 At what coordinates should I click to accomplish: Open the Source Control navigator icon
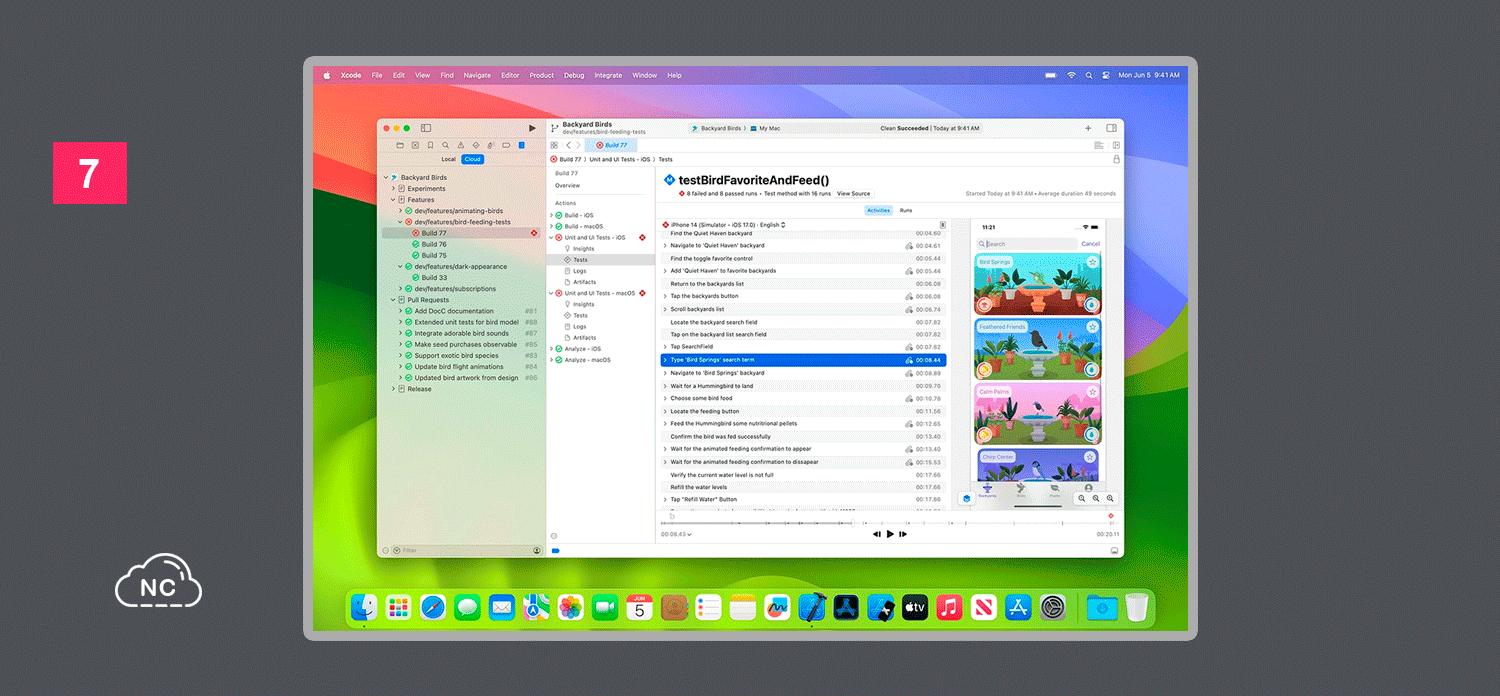pos(415,145)
